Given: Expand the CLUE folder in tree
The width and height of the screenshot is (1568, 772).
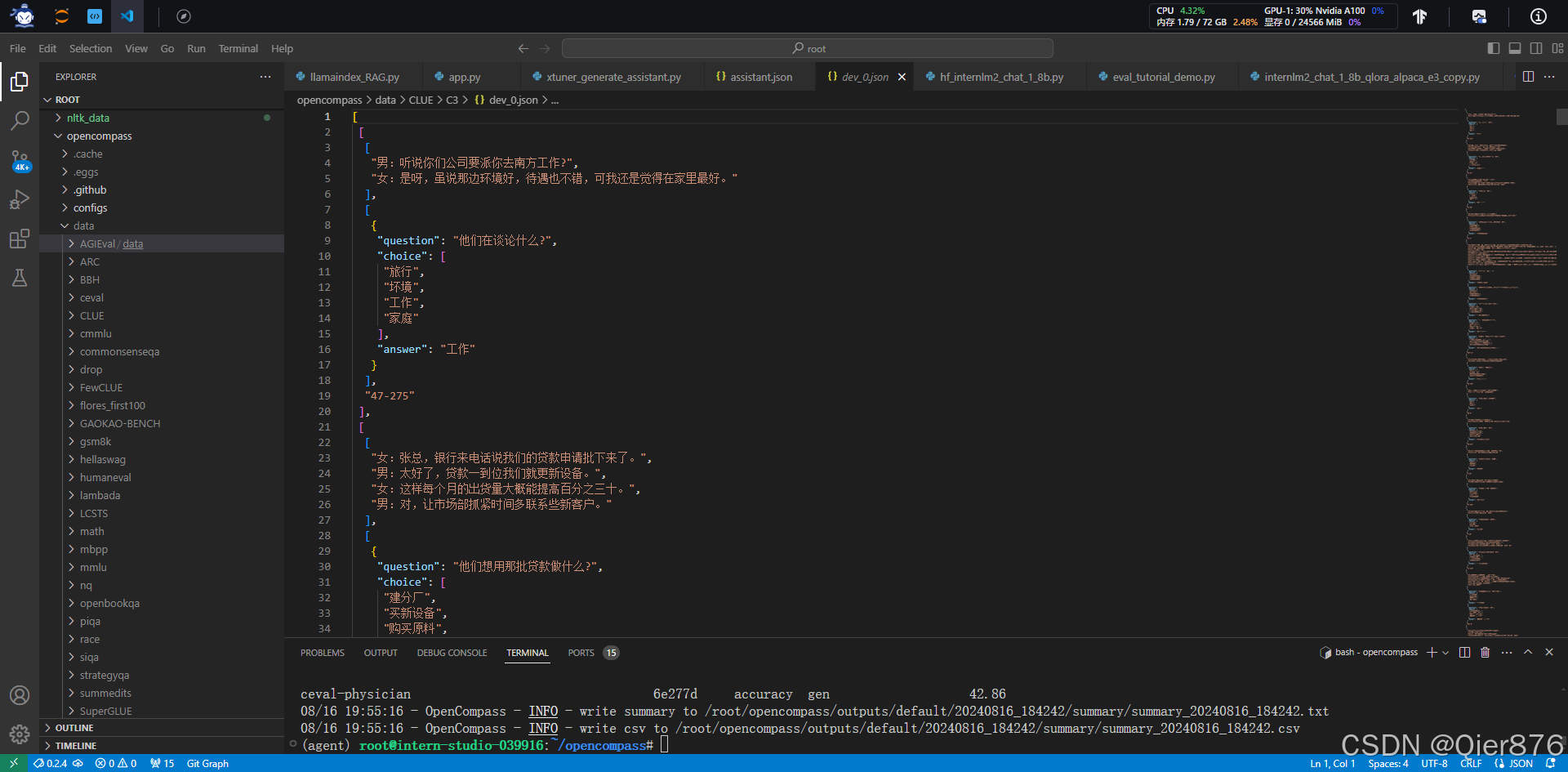Looking at the screenshot, I should tap(162, 315).
